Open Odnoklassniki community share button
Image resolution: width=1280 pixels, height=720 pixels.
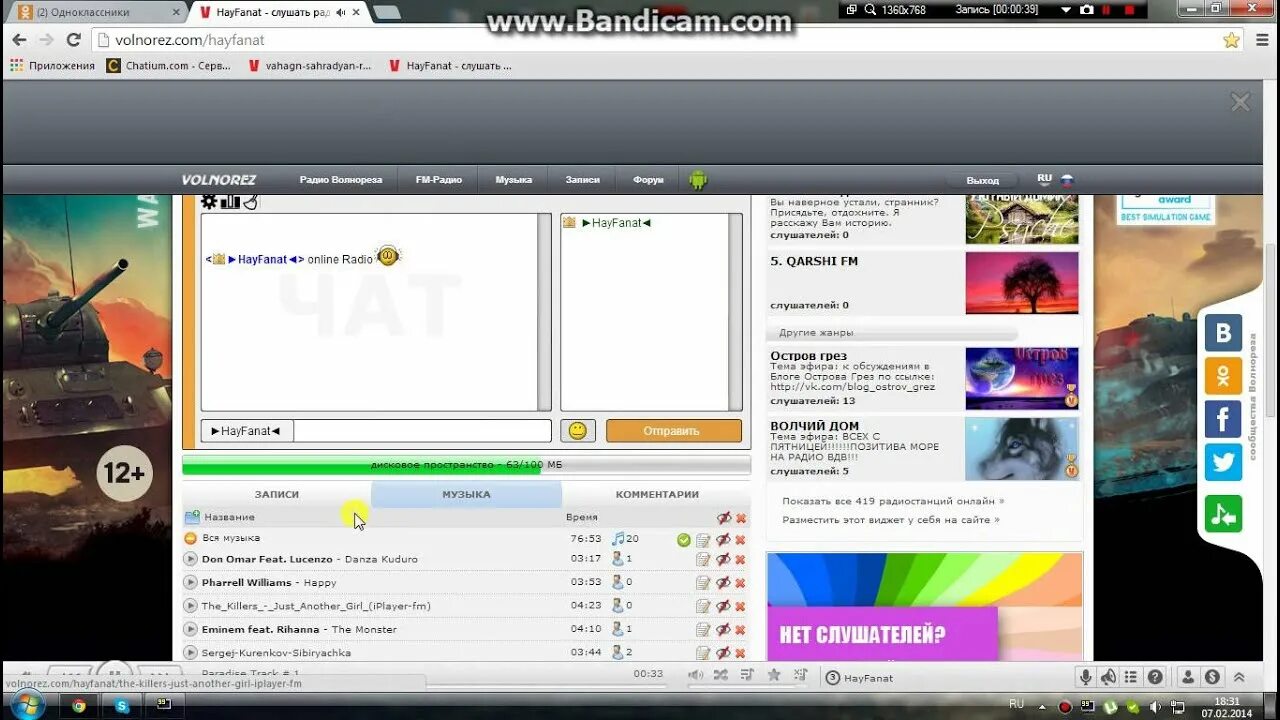1223,376
